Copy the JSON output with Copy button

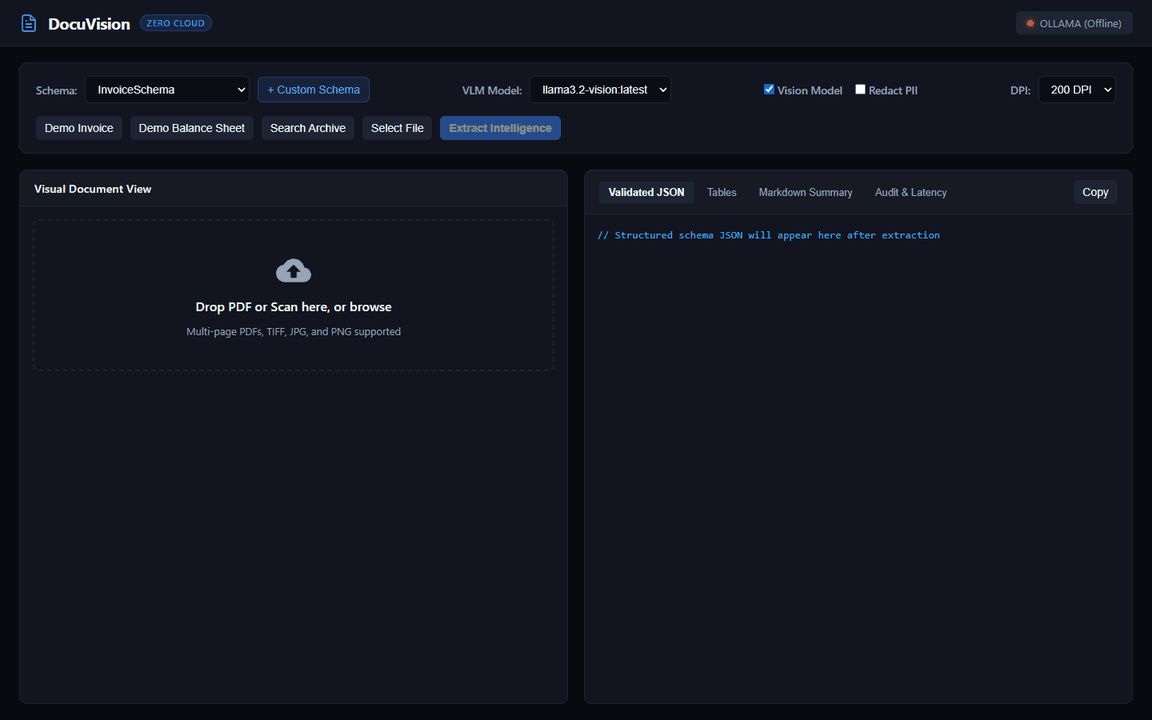[1095, 192]
